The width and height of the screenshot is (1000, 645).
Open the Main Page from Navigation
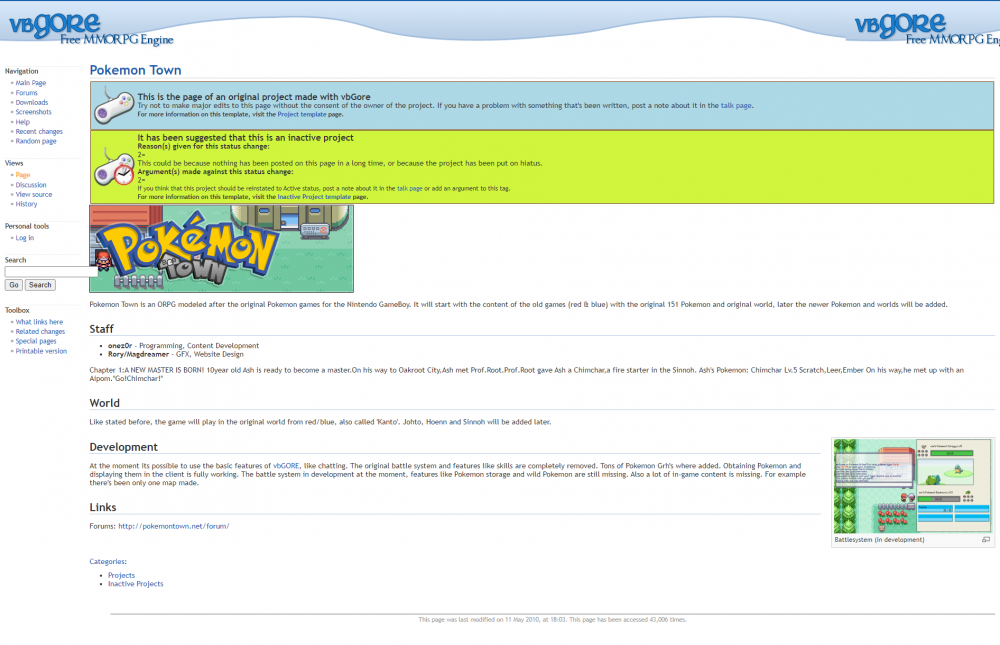point(30,82)
